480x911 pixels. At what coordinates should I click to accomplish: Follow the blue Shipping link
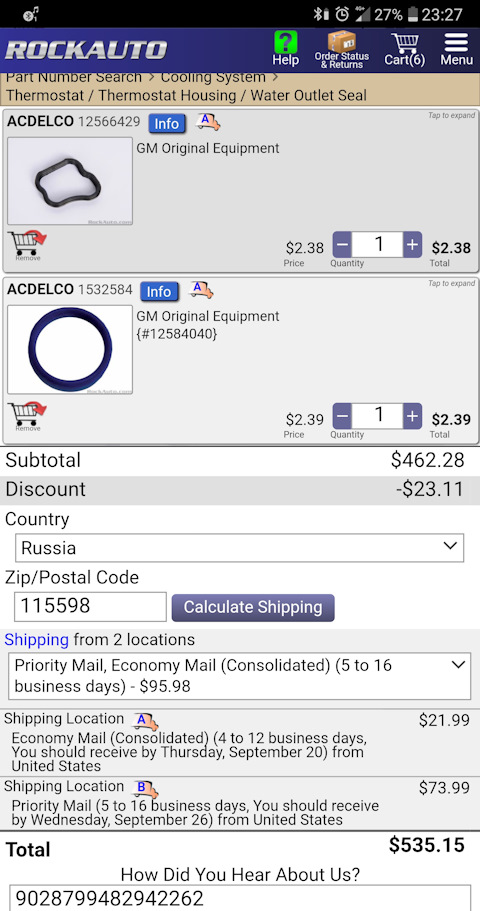pyautogui.click(x=37, y=640)
